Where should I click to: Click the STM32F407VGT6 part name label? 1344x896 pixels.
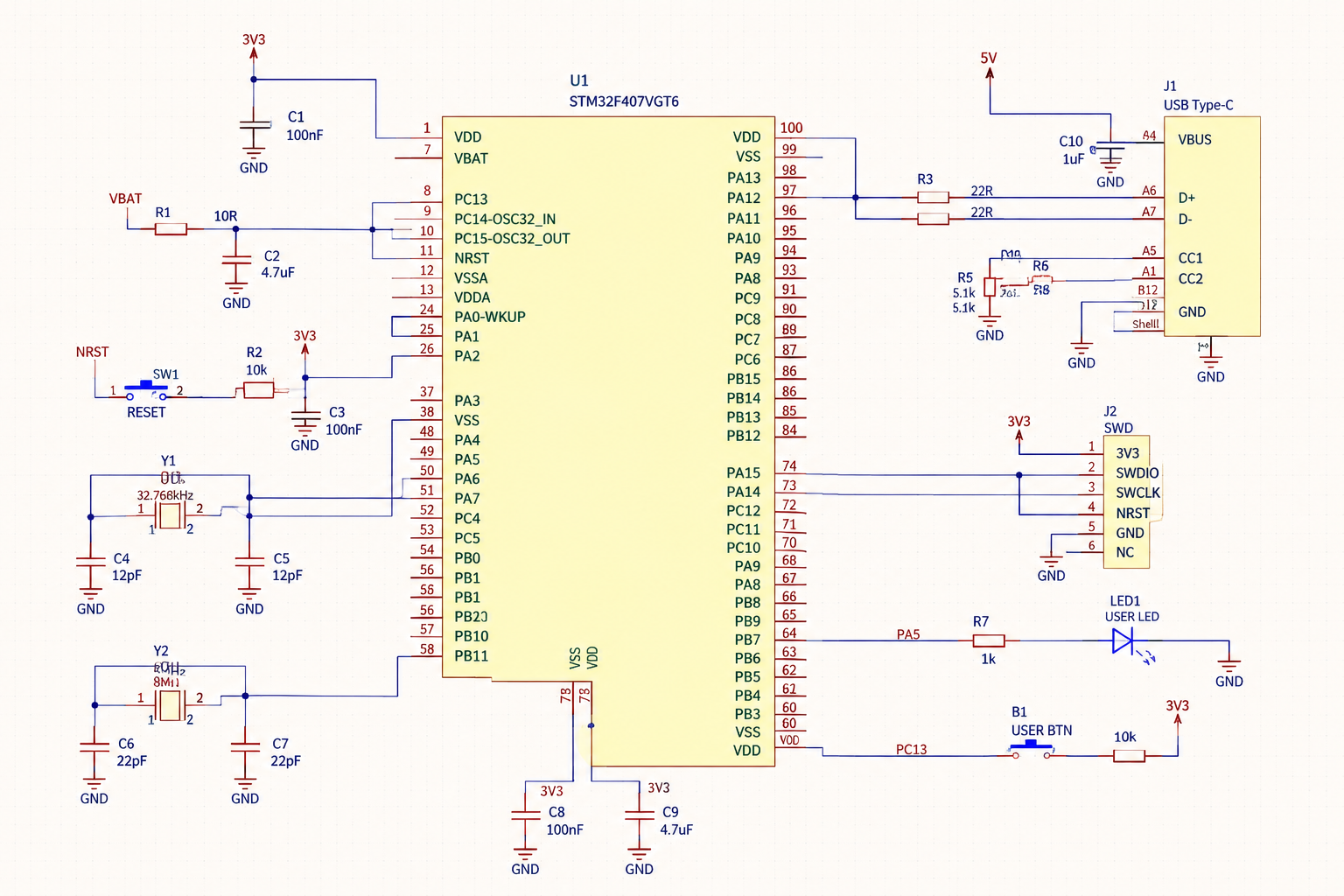pyautogui.click(x=624, y=101)
